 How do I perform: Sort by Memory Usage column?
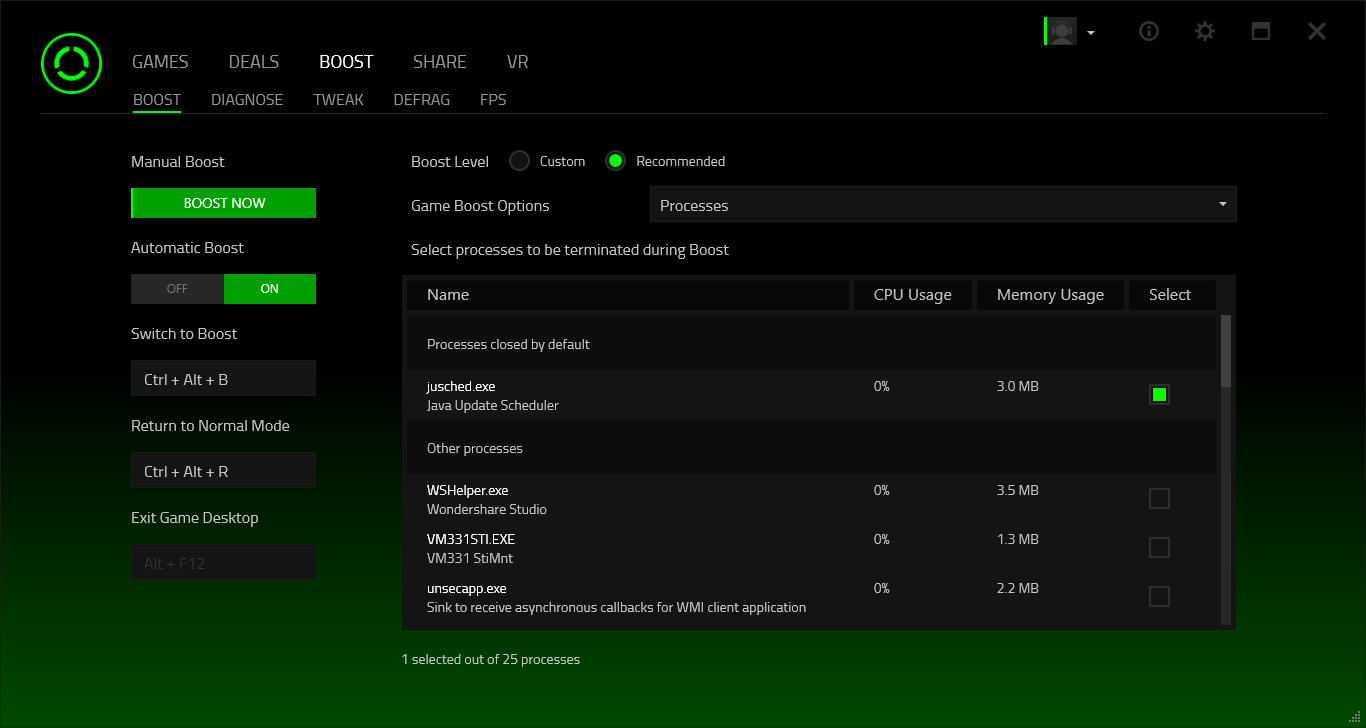(x=1050, y=295)
